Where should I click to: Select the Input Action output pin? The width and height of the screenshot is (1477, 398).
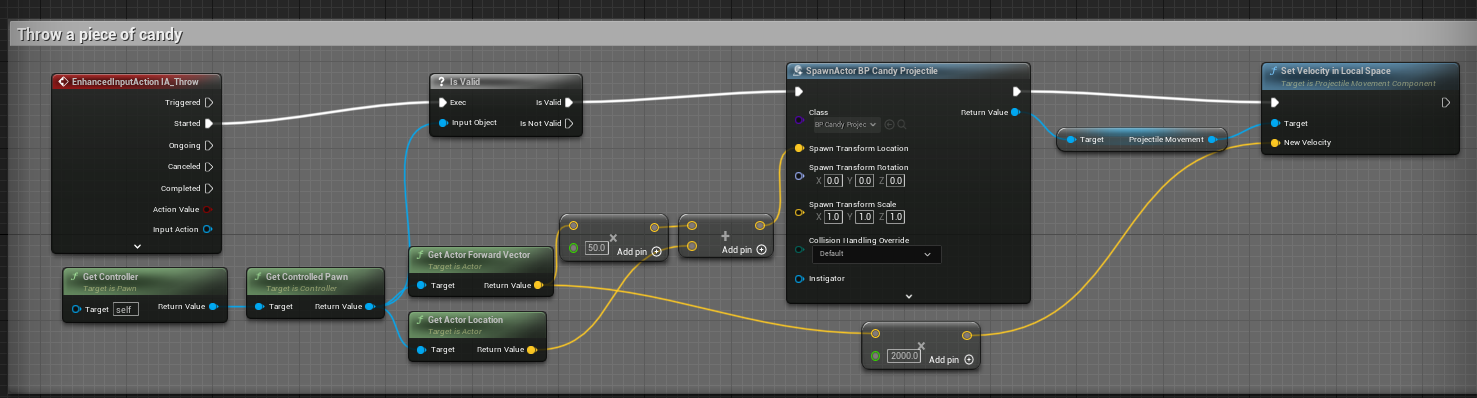click(x=207, y=229)
